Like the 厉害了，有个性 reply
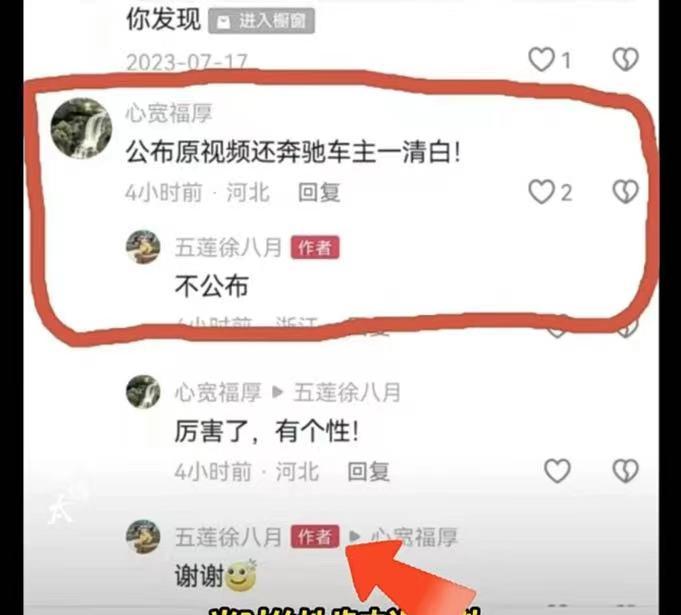Image resolution: width=681 pixels, height=615 pixels. pos(557,471)
